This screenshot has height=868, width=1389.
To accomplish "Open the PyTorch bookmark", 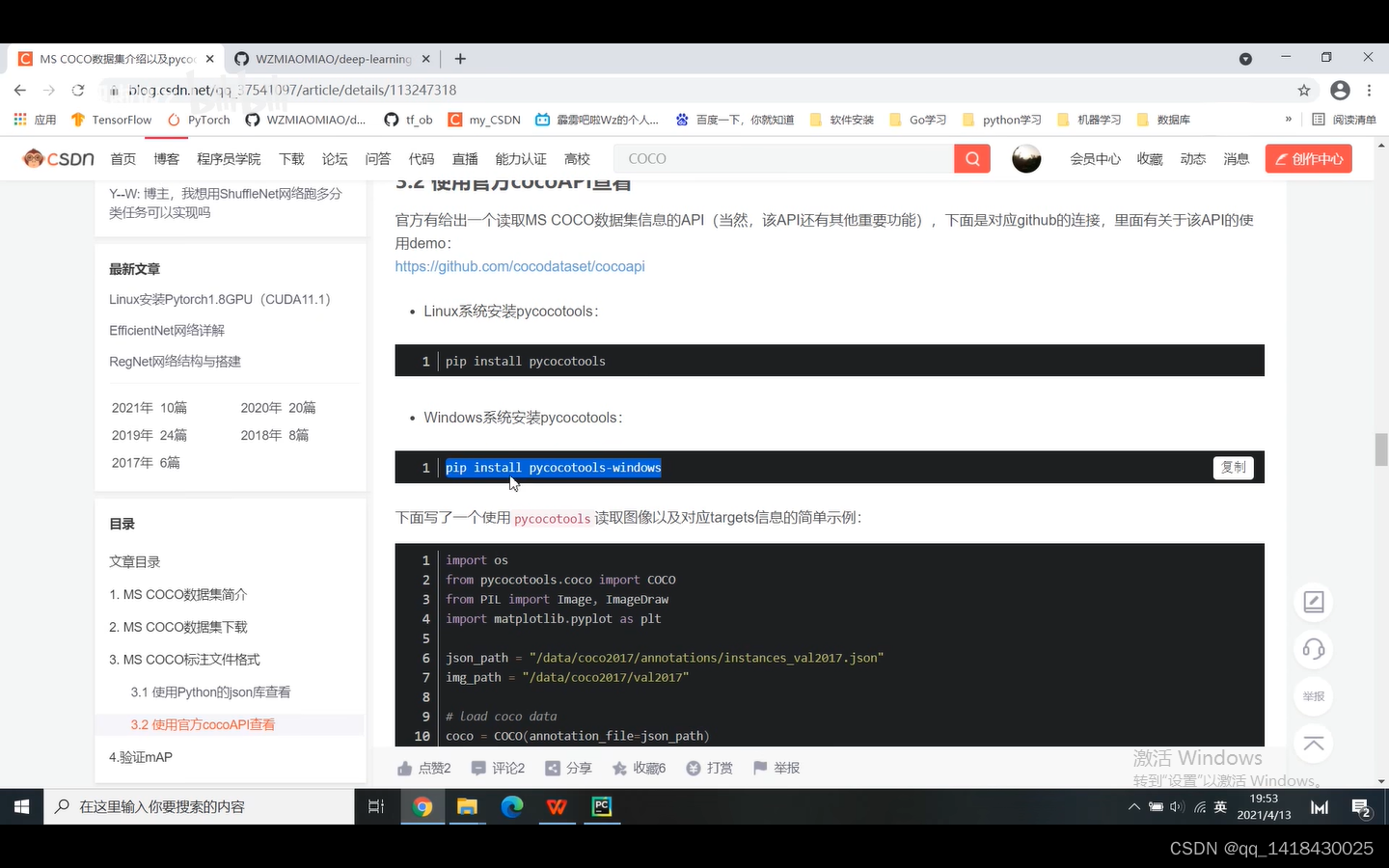I will [x=199, y=120].
